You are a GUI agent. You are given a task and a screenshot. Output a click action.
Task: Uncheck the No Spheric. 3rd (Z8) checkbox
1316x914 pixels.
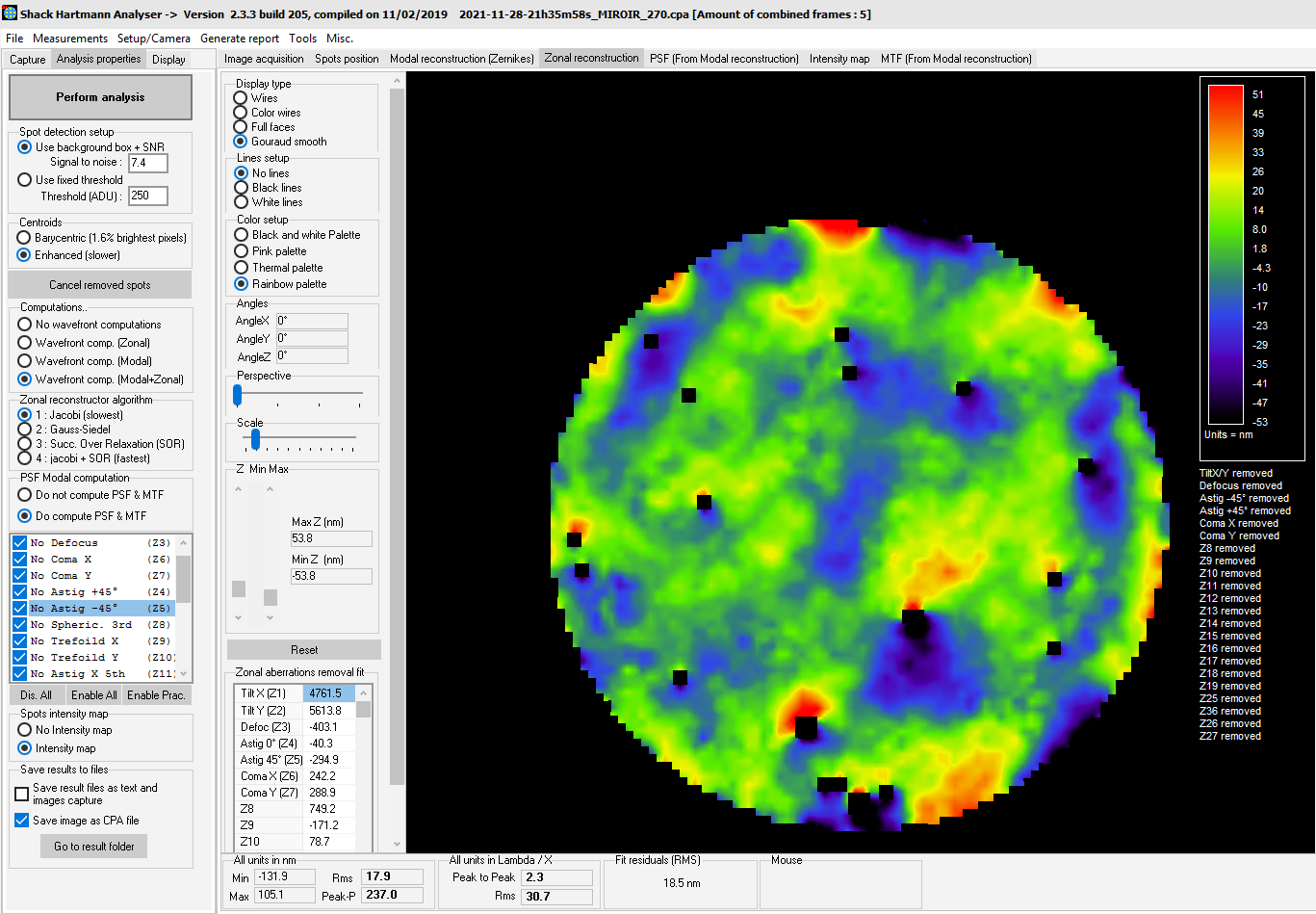pos(19,625)
